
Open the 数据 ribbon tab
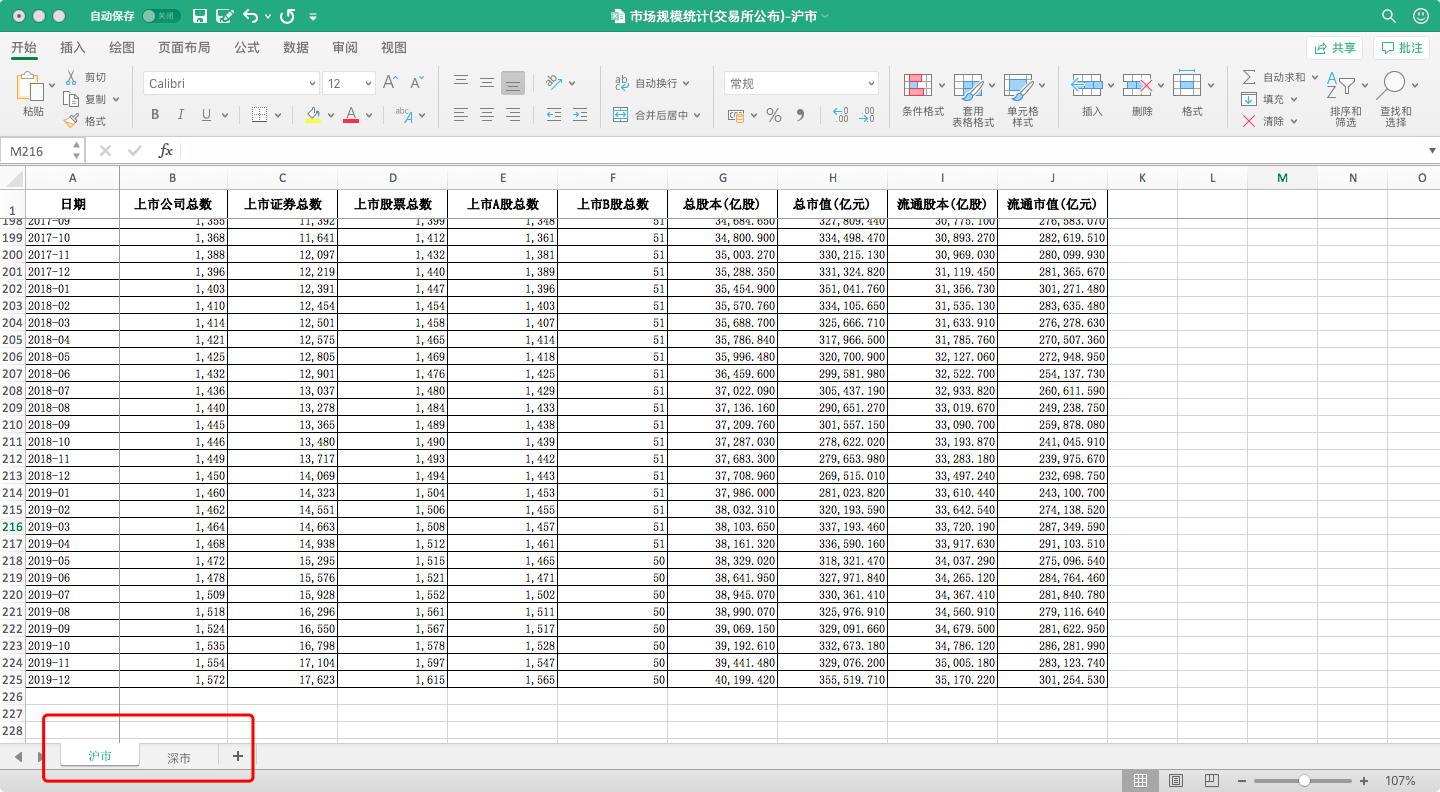295,47
